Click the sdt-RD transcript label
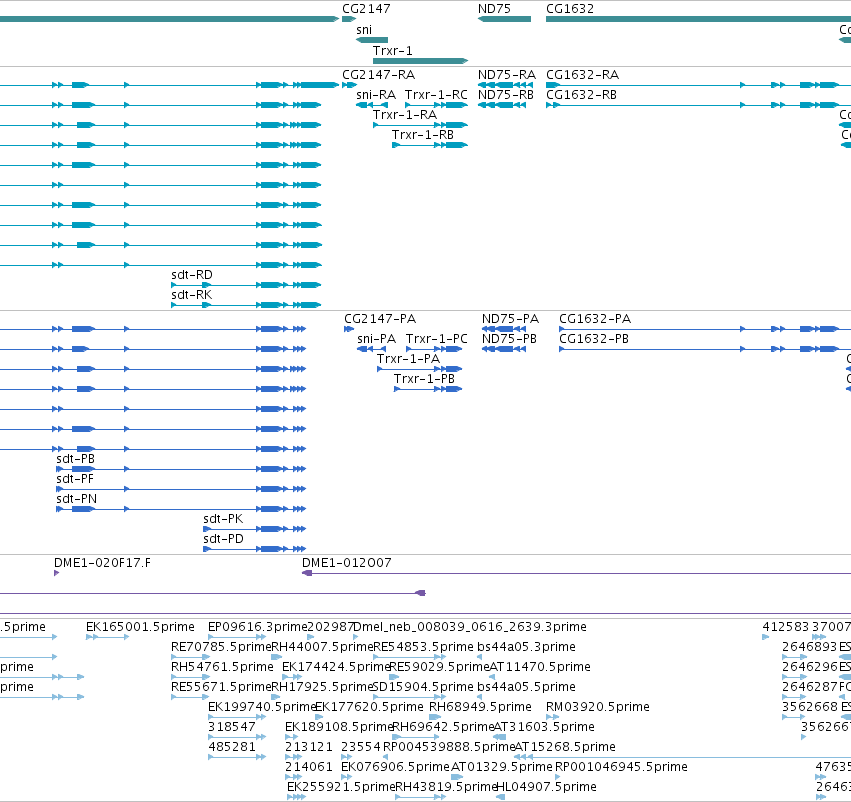 (192, 275)
